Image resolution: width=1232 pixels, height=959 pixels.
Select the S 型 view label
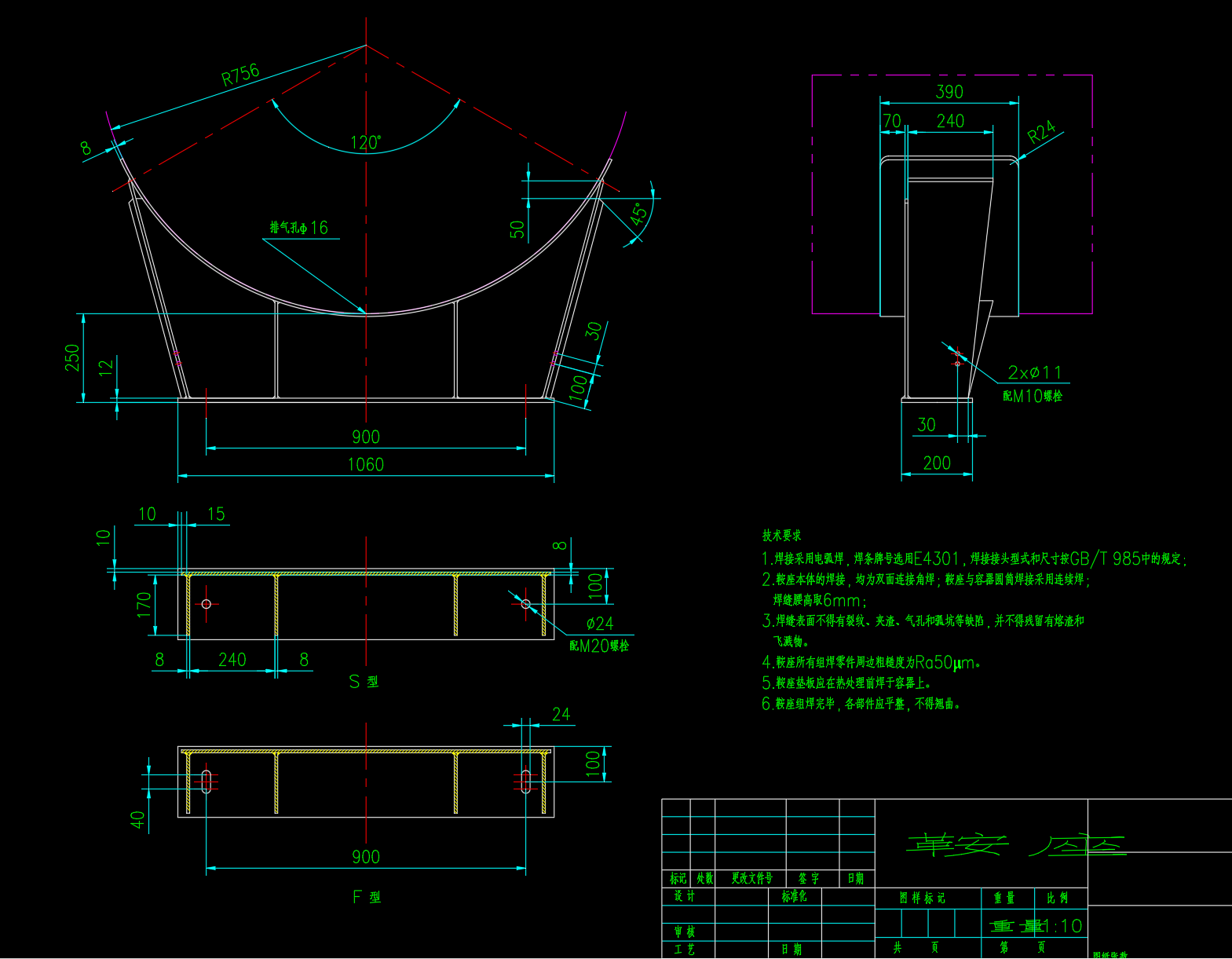(364, 682)
